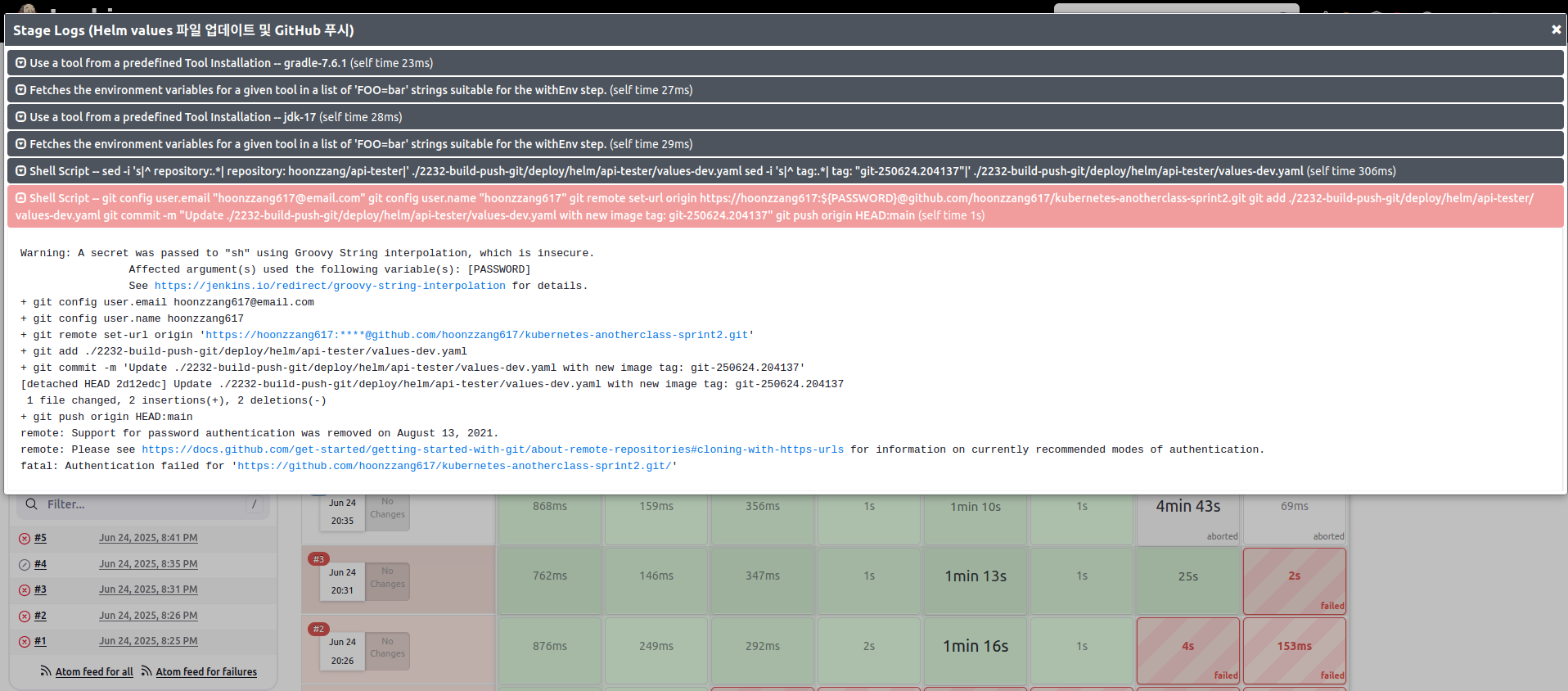Select the 347ms stage cell

tap(763, 581)
